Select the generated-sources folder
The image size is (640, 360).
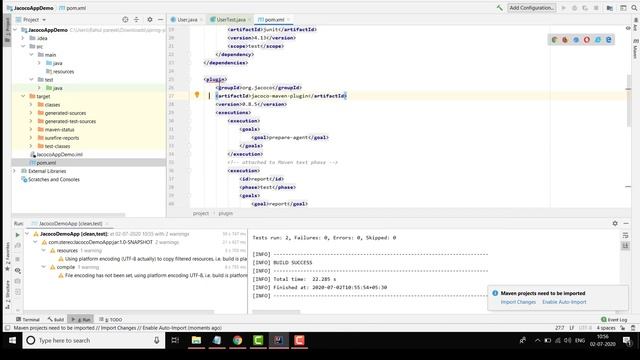[62, 113]
